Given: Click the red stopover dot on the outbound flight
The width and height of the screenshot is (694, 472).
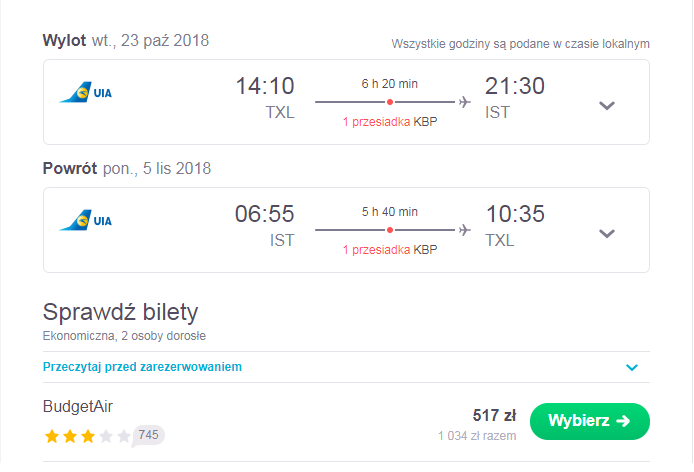Looking at the screenshot, I should (389, 102).
